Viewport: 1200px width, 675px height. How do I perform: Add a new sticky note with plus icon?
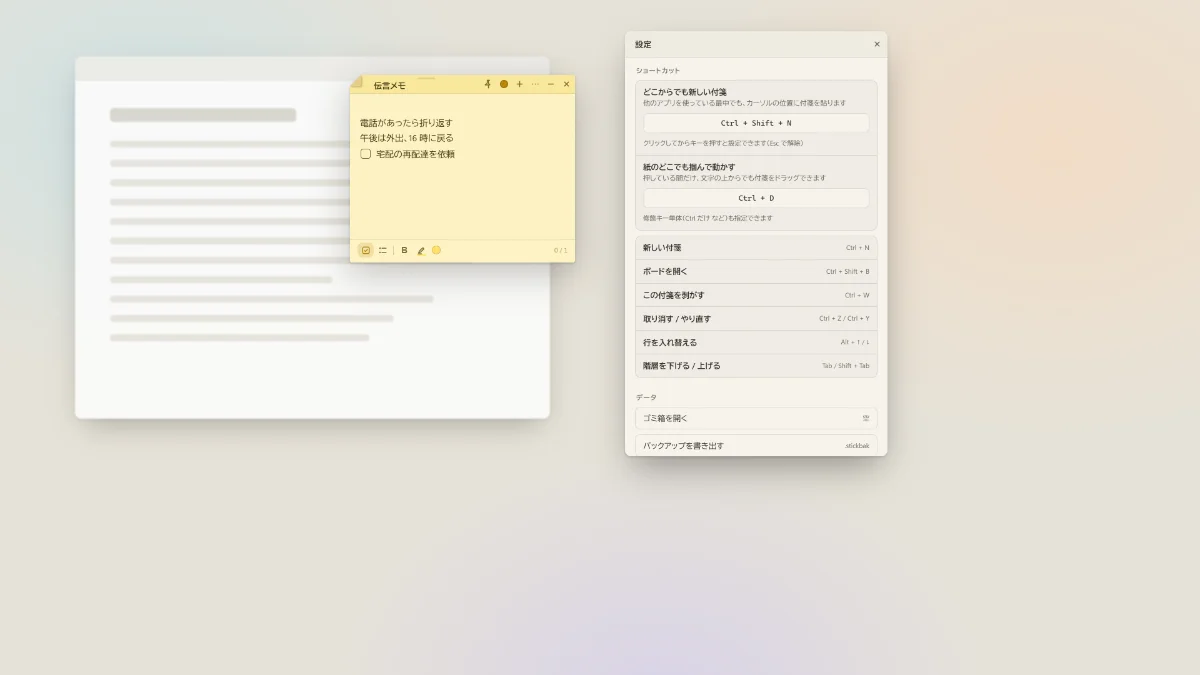coord(519,84)
